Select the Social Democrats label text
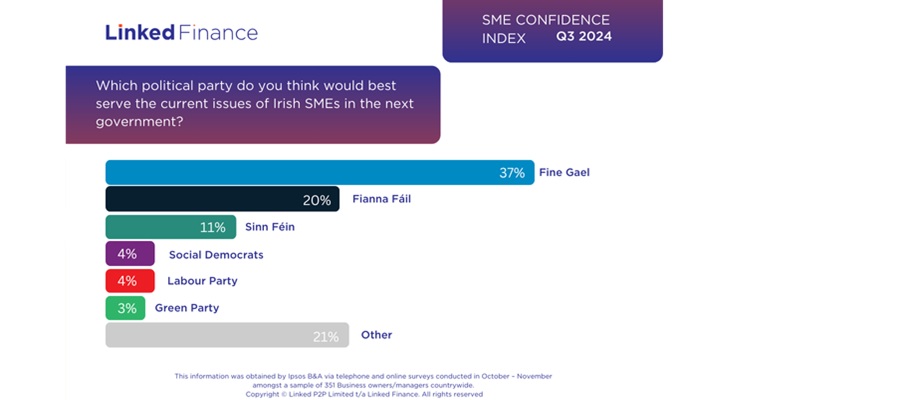This screenshot has height=400, width=900. (x=216, y=255)
